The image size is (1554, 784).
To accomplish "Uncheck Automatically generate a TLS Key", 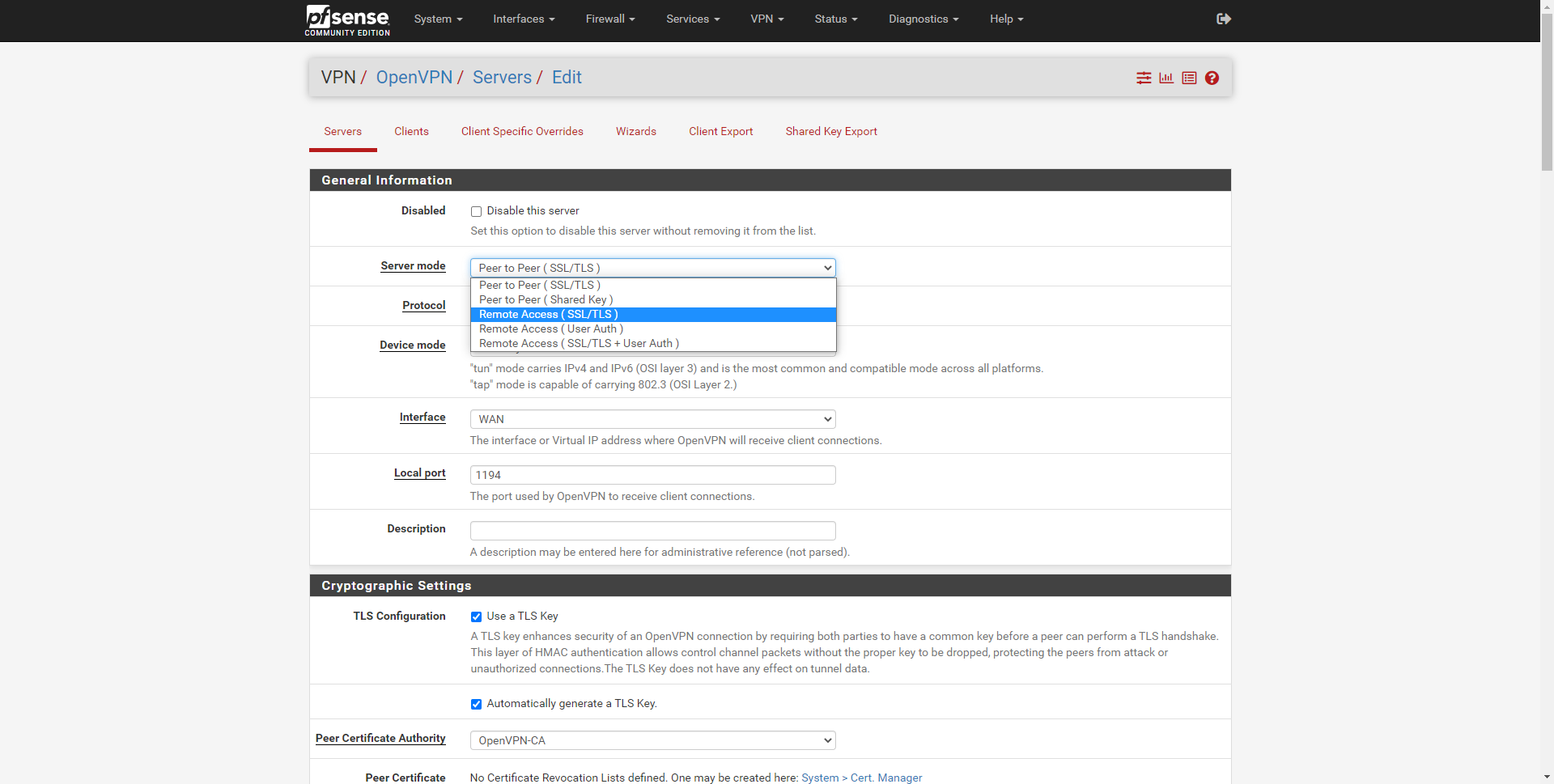I will (x=476, y=704).
